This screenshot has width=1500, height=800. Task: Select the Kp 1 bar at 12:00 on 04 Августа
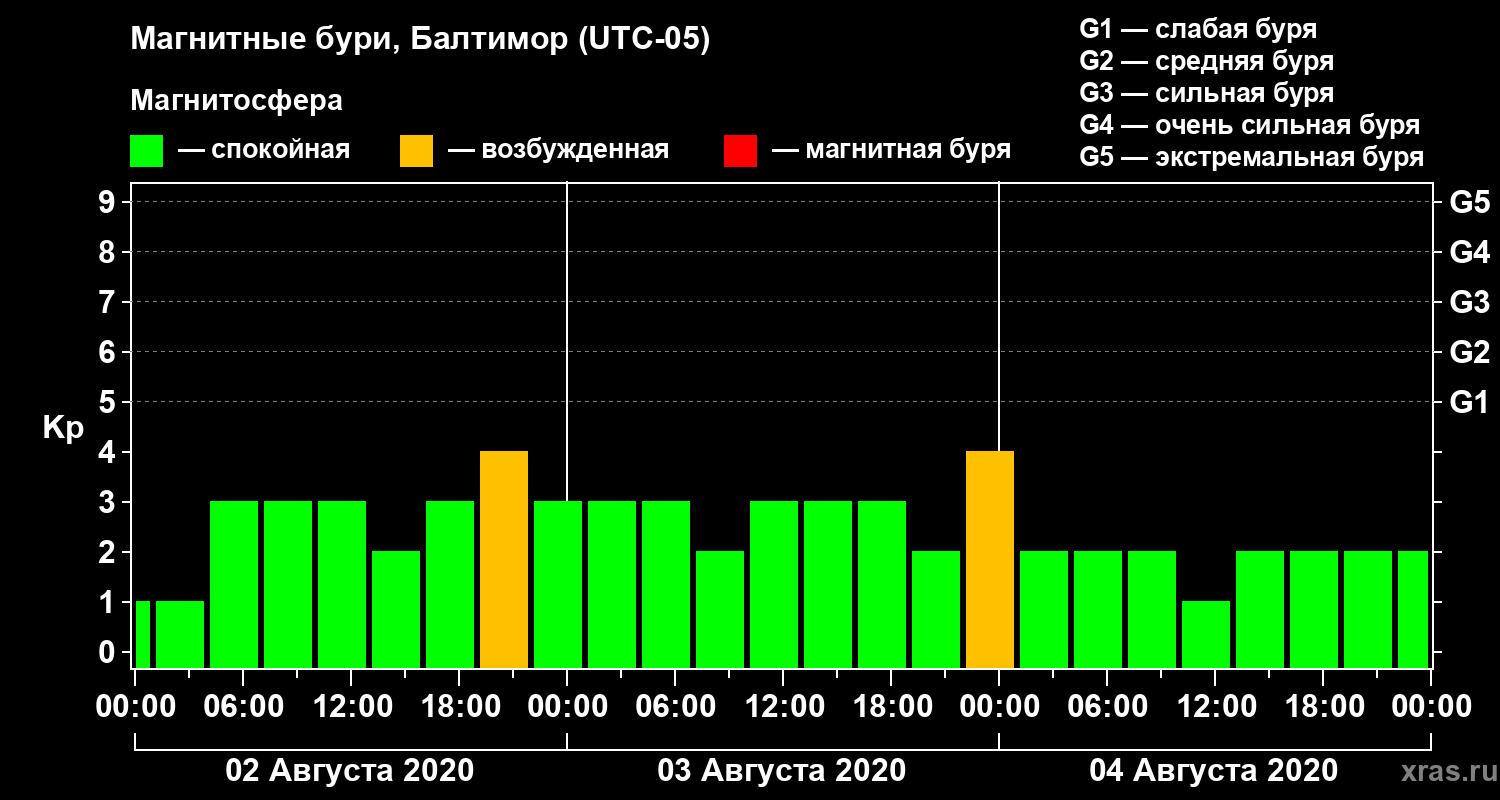tap(1206, 634)
